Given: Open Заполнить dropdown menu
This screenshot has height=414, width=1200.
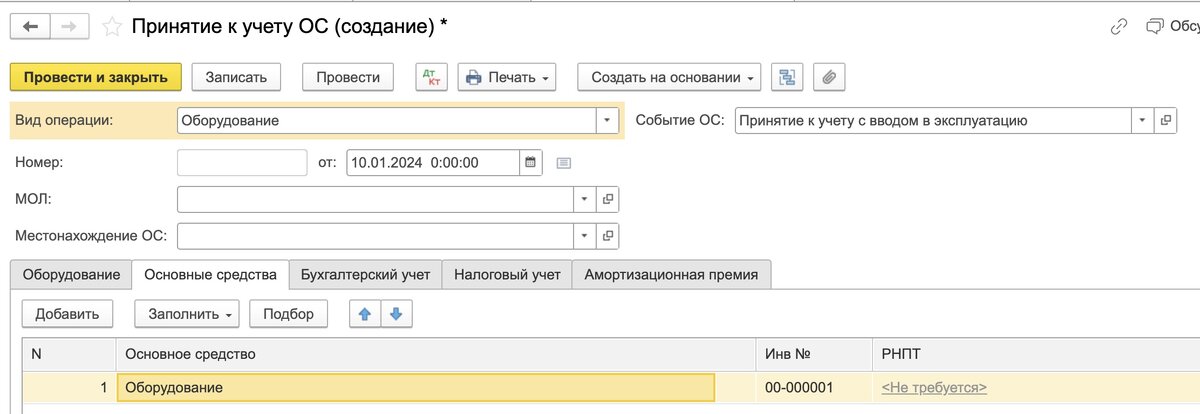Looking at the screenshot, I should 187,314.
